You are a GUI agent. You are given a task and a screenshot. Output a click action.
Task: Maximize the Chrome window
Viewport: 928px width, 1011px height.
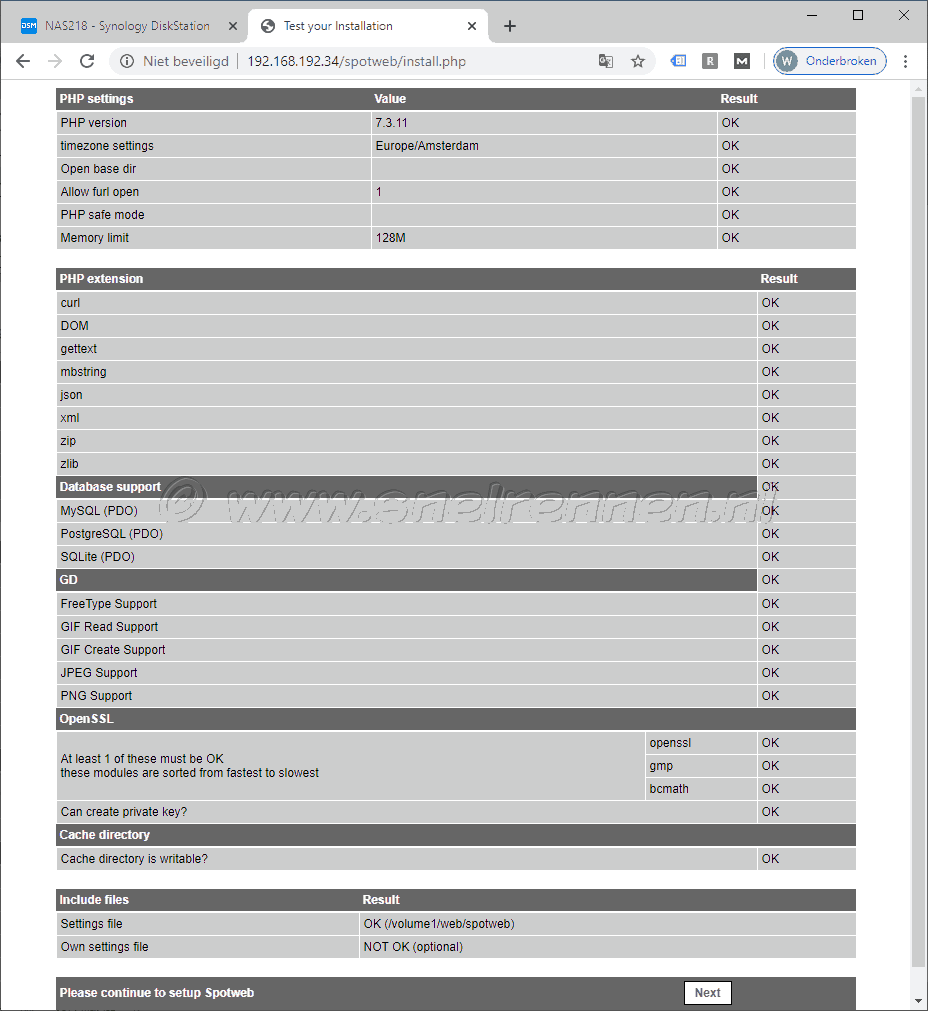tap(858, 15)
